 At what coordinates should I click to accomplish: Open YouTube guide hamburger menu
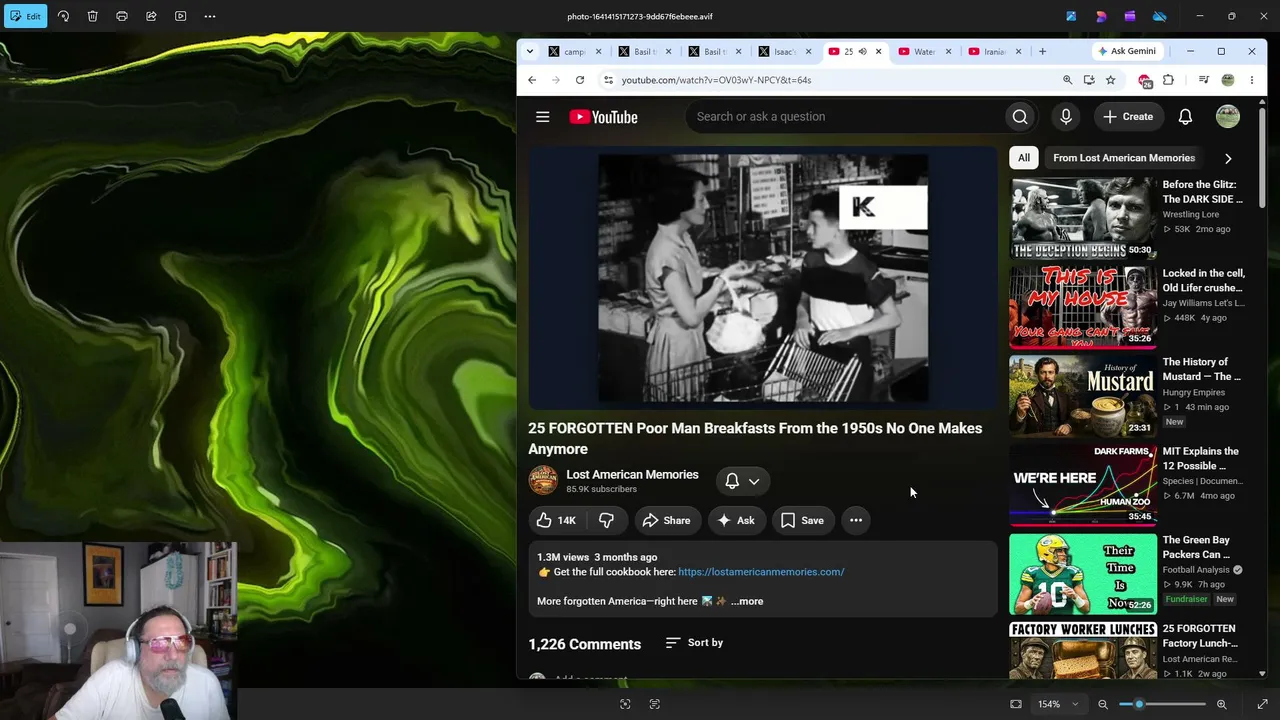point(543,117)
